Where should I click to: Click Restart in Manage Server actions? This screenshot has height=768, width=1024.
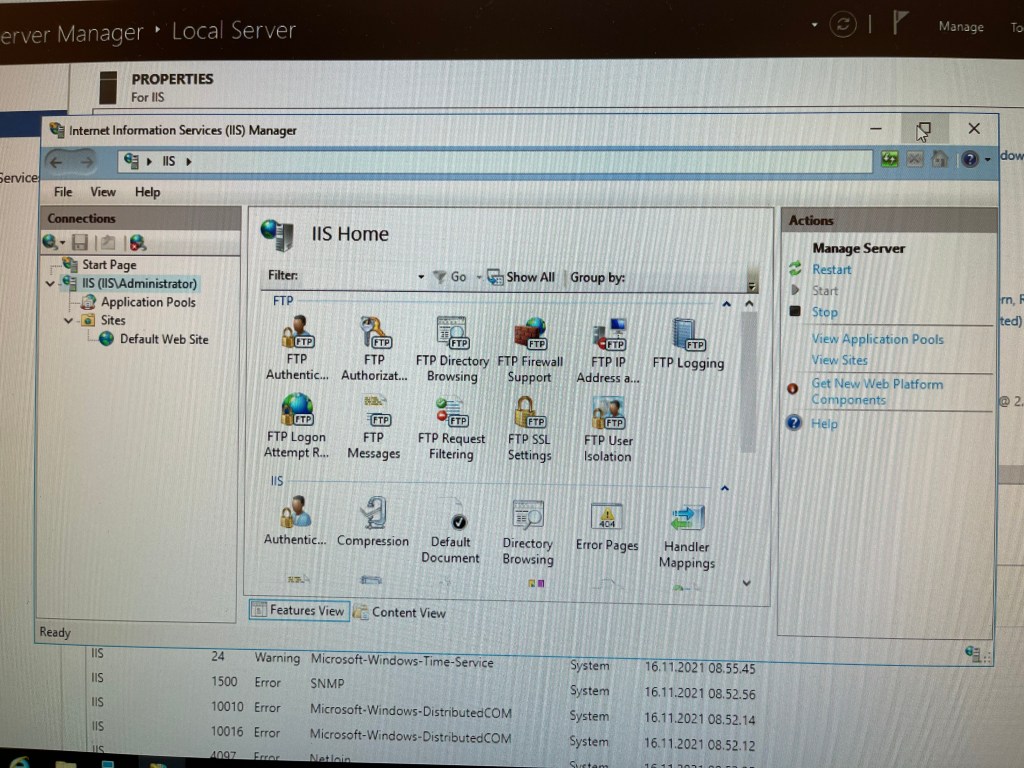pos(831,269)
